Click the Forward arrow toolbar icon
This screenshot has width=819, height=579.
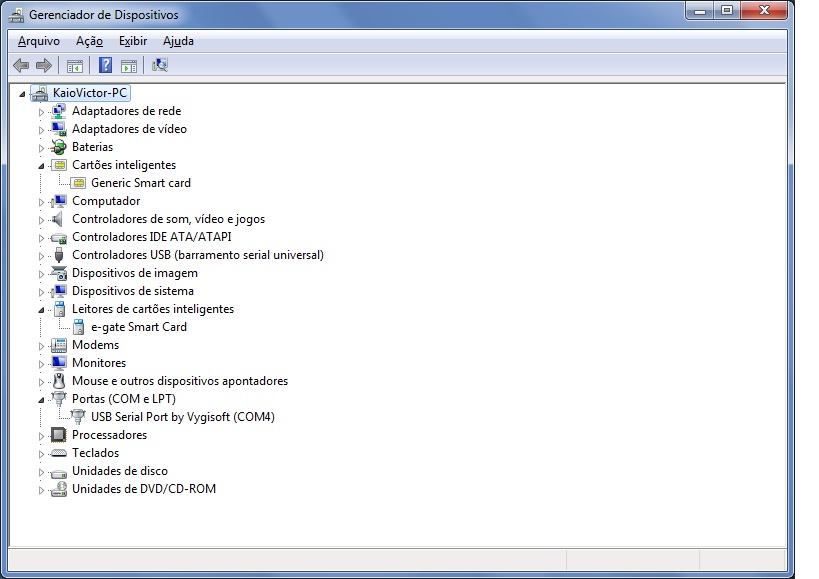point(44,65)
